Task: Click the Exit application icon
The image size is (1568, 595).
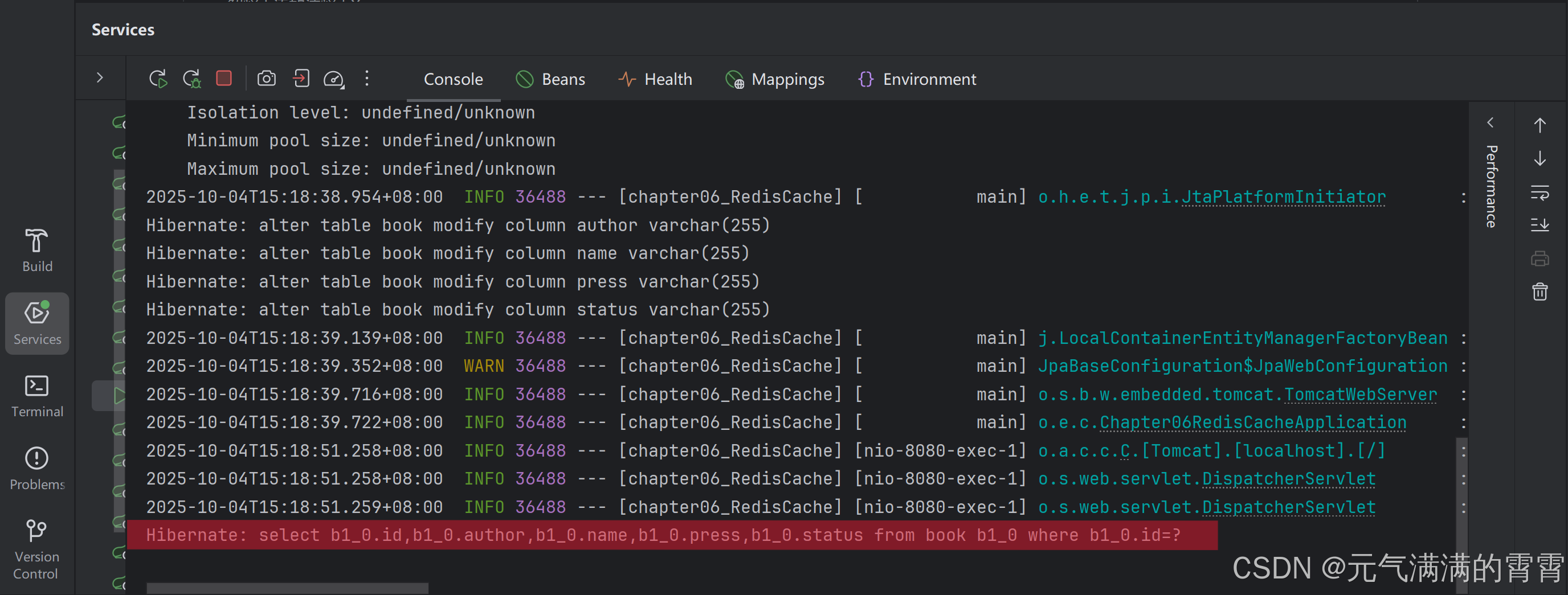Action: coord(301,79)
